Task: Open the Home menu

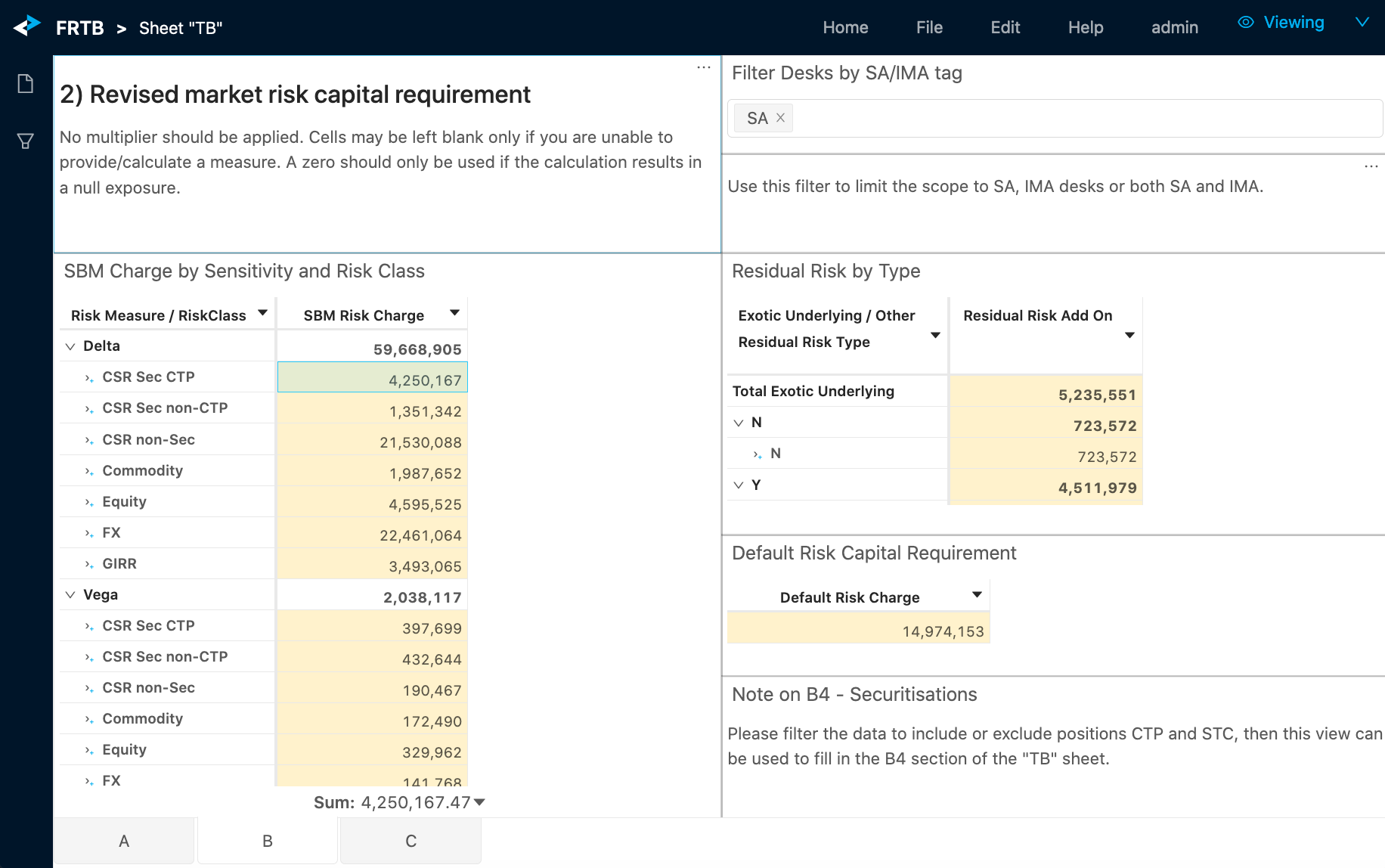Action: (x=845, y=27)
